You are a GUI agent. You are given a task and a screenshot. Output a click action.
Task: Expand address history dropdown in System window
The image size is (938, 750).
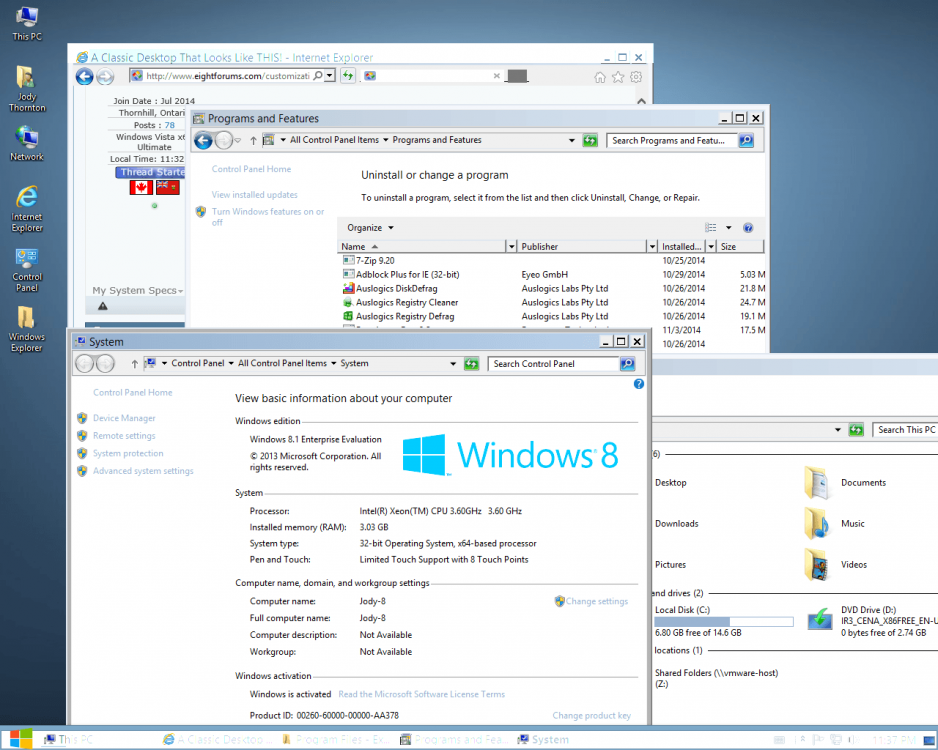pyautogui.click(x=453, y=364)
